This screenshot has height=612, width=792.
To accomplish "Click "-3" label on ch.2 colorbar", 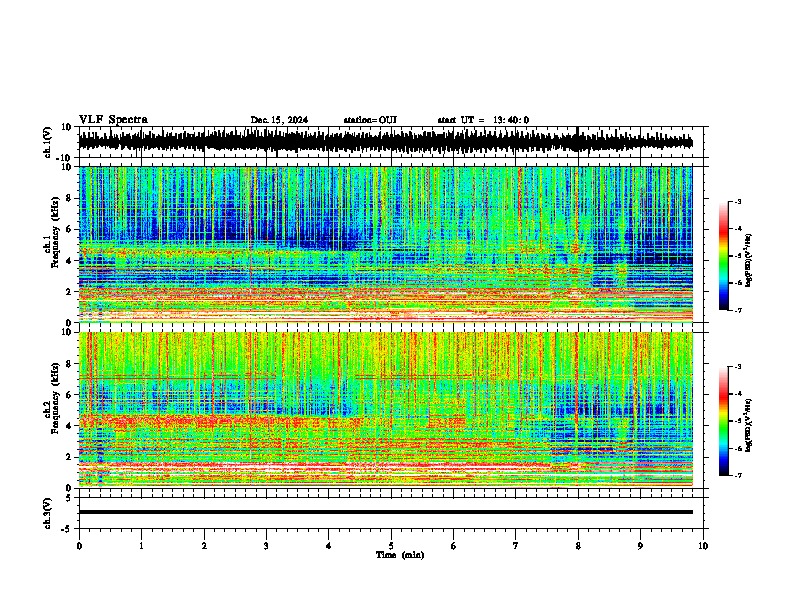I will [738, 367].
